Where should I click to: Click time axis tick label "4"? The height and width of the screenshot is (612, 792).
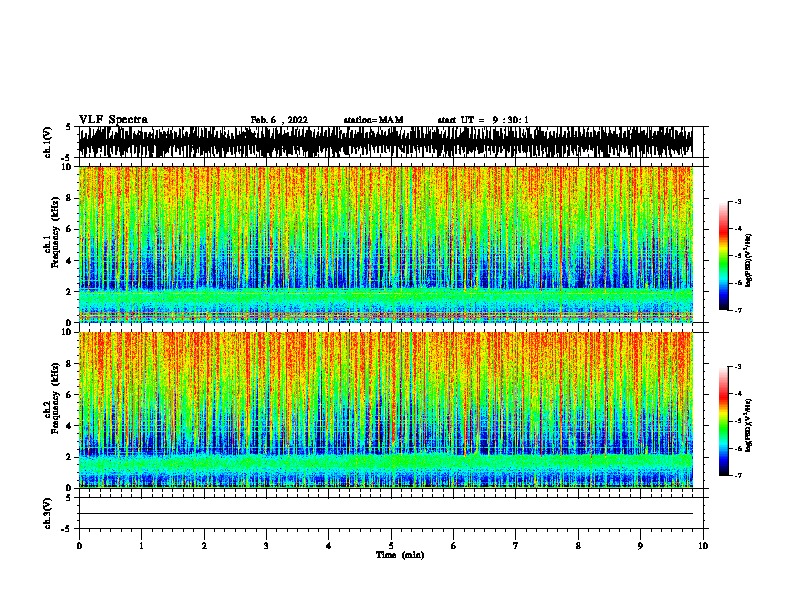(x=329, y=546)
